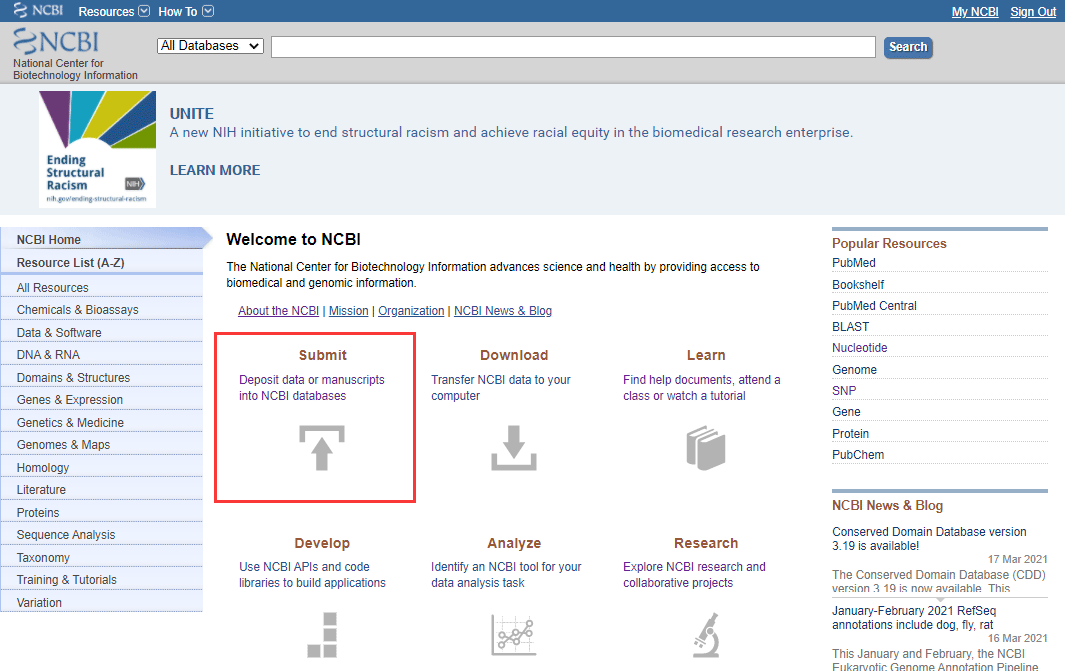Open January-February 2021 RefSeq news item
This screenshot has width=1065, height=671.
coord(914,617)
